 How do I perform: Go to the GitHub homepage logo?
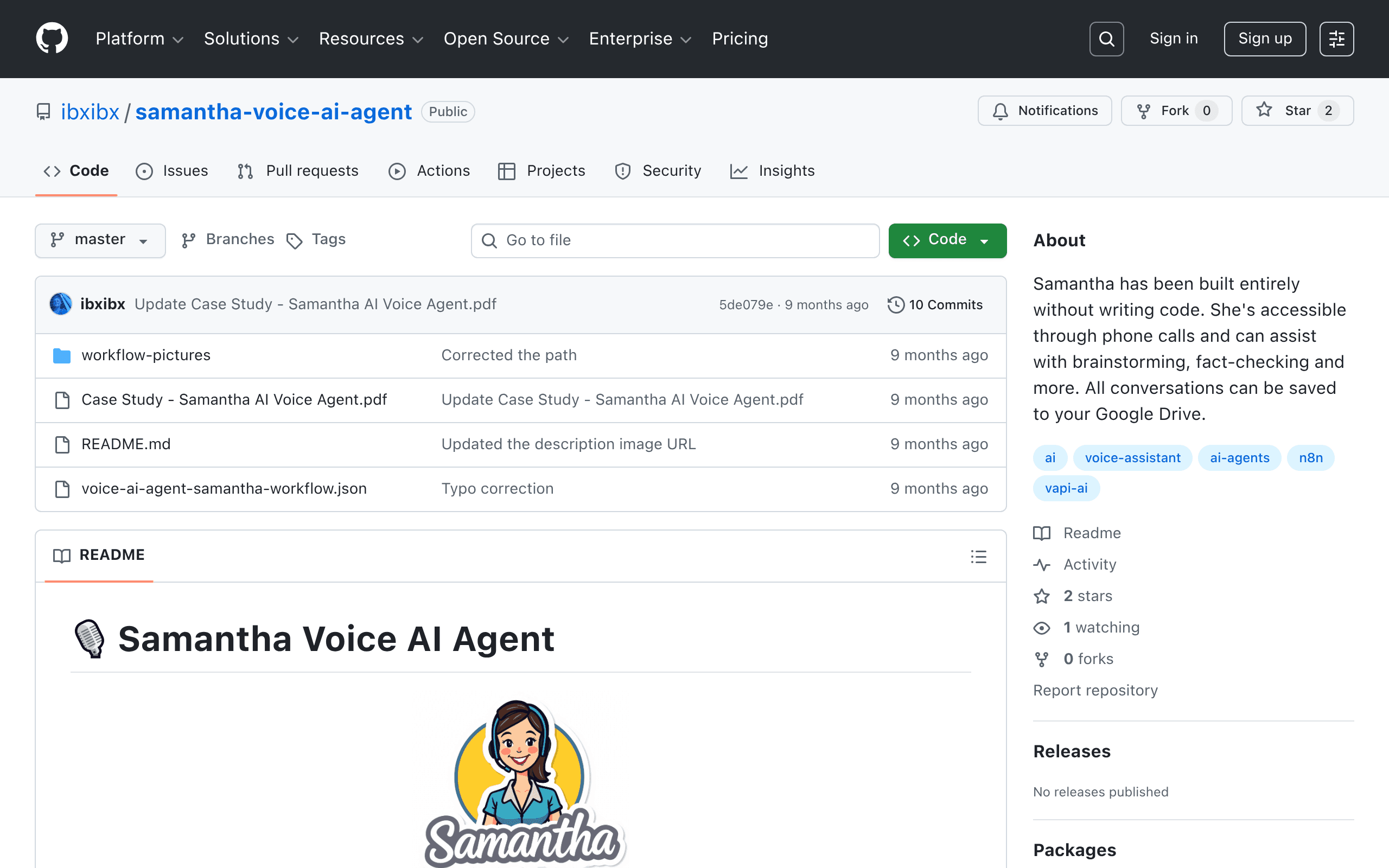point(52,39)
